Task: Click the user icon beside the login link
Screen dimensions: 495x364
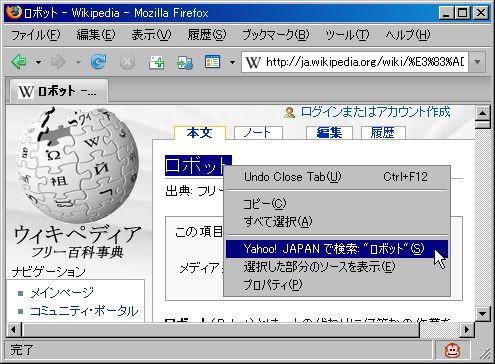Action: [x=290, y=112]
